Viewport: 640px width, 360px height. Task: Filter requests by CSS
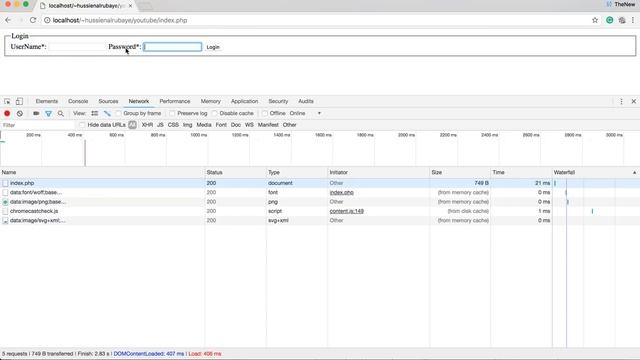click(173, 125)
